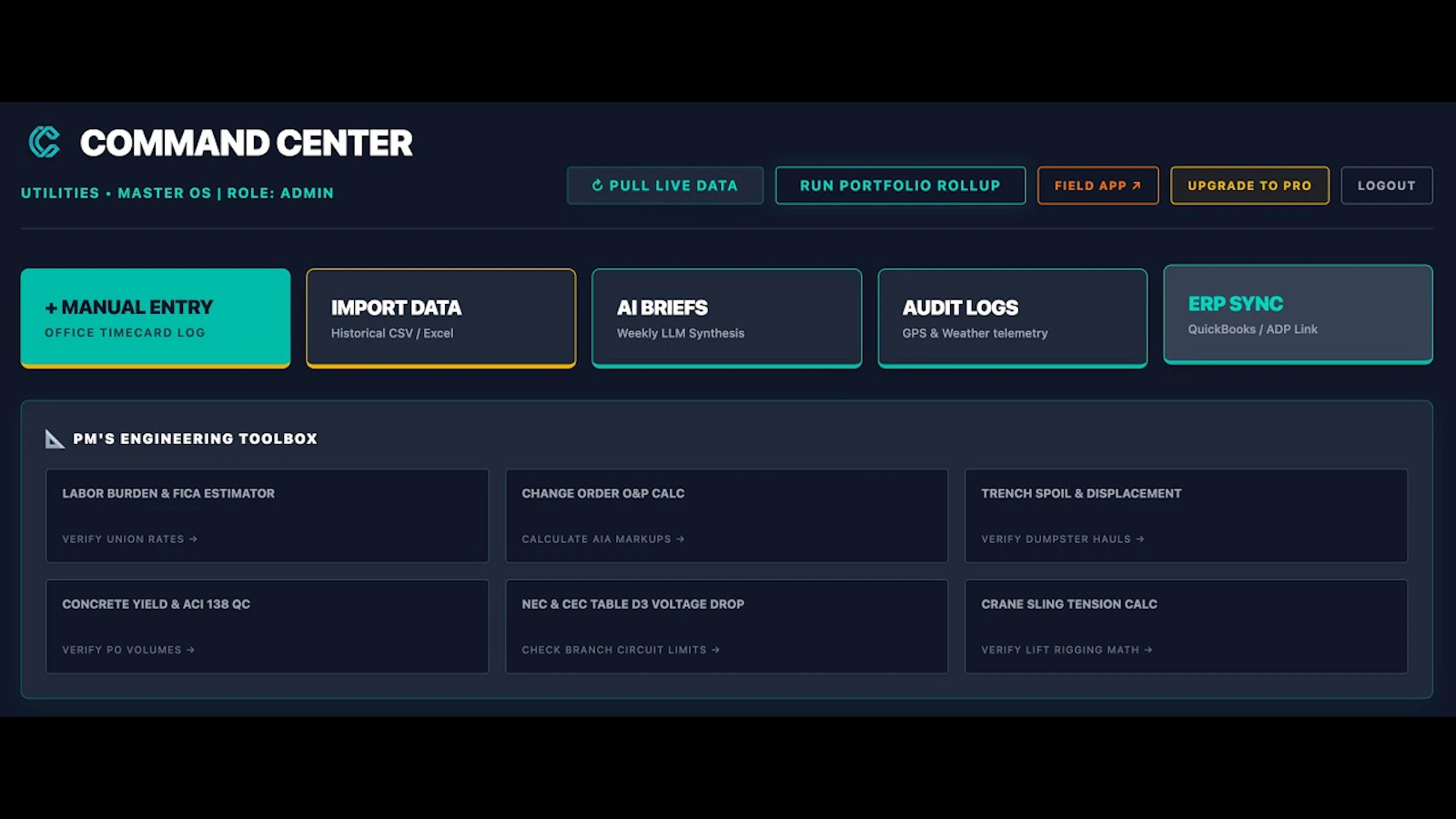This screenshot has width=1456, height=819.
Task: Open NEC & CEC Table D3 Voltage Drop
Action: (727, 627)
